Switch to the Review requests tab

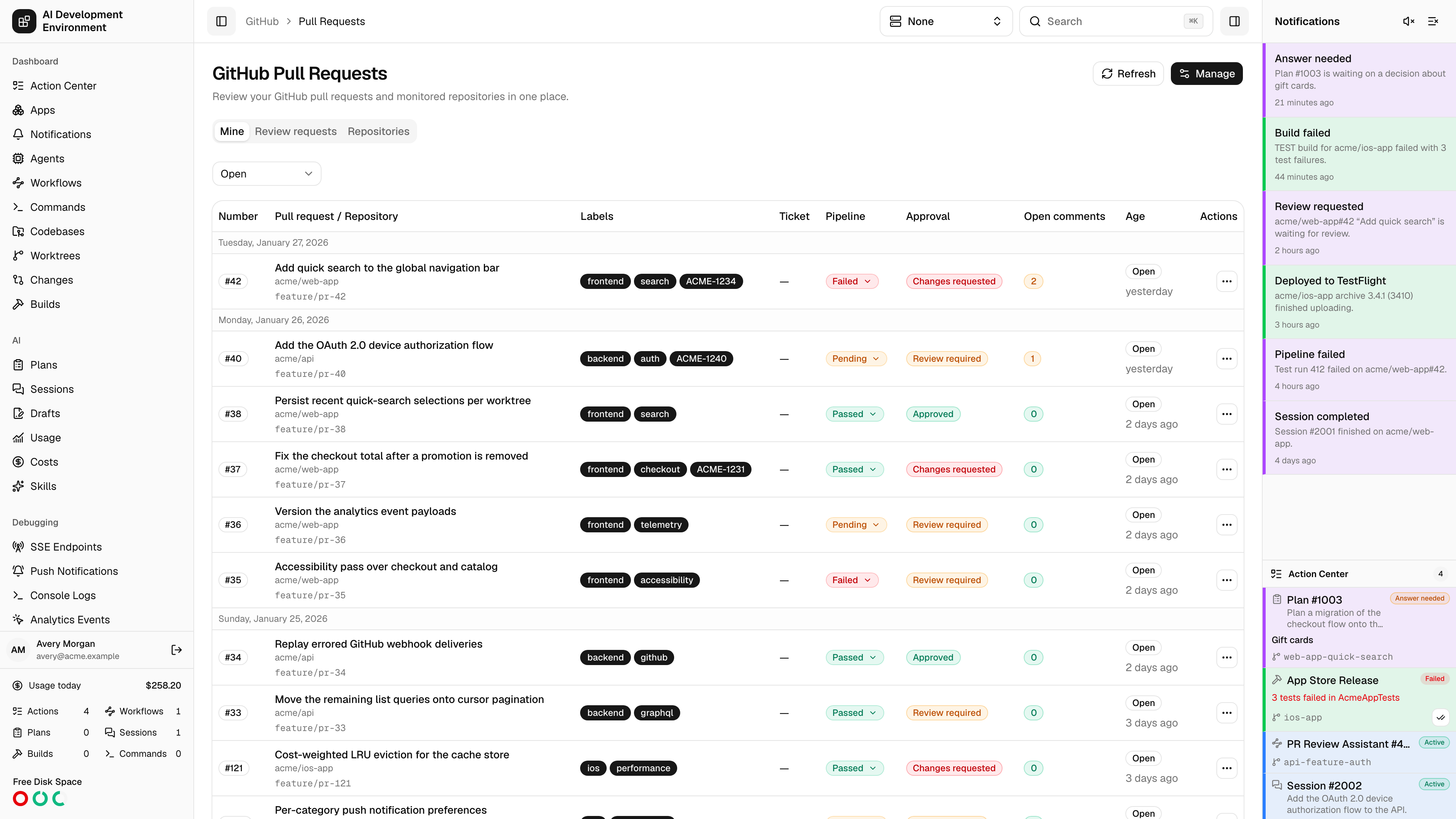(x=296, y=132)
